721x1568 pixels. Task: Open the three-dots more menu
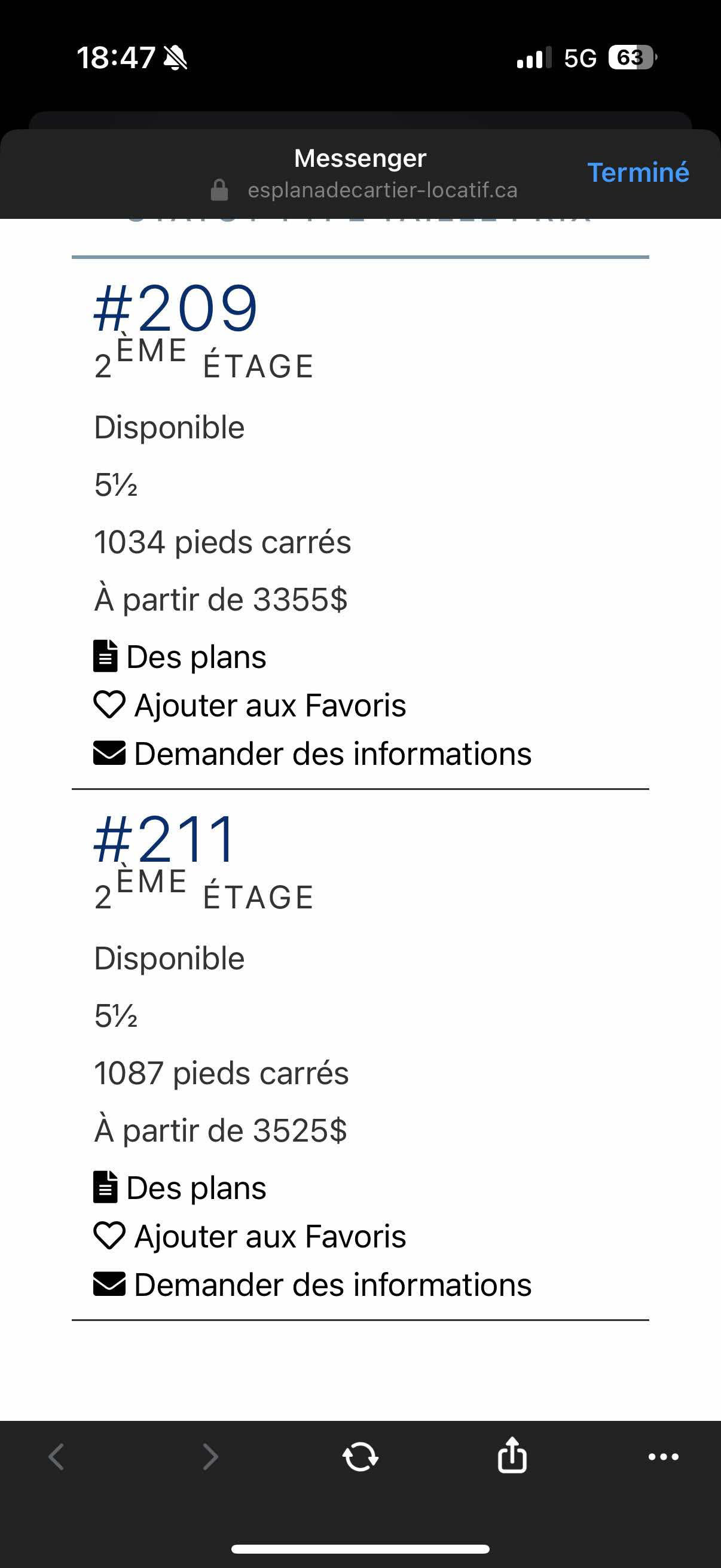(663, 1457)
